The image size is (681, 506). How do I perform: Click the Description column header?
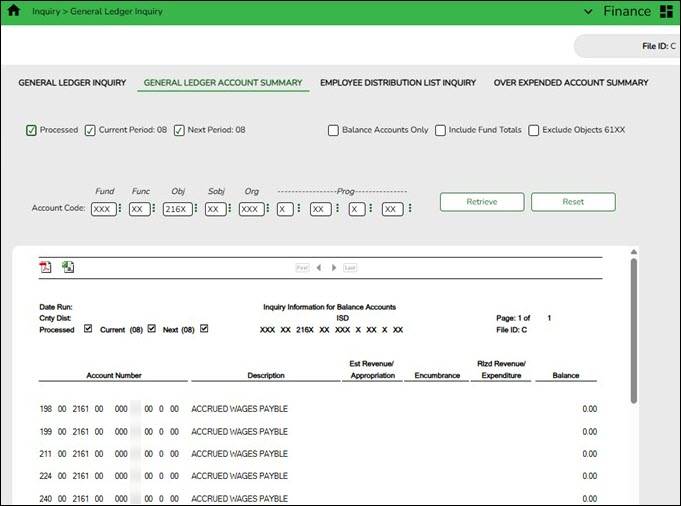pyautogui.click(x=266, y=375)
